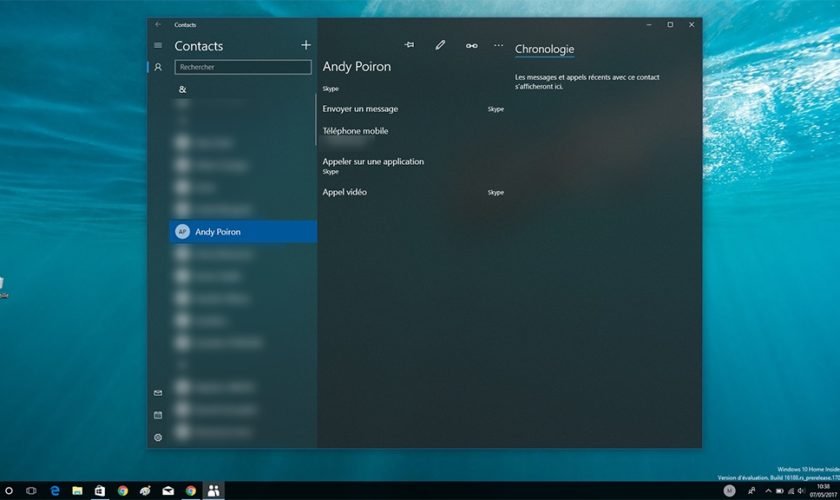The image size is (840, 500).
Task: Click Téléphone mobile entry
Action: point(355,131)
